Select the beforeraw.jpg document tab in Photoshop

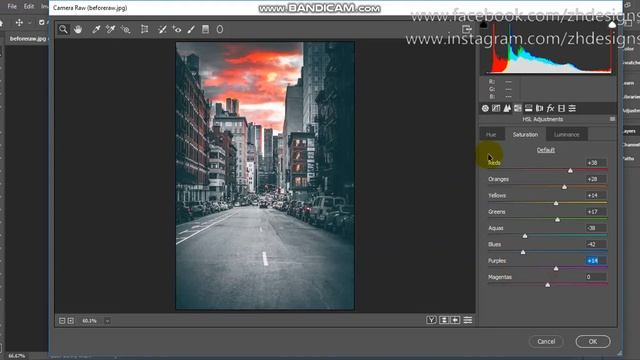click(x=28, y=39)
